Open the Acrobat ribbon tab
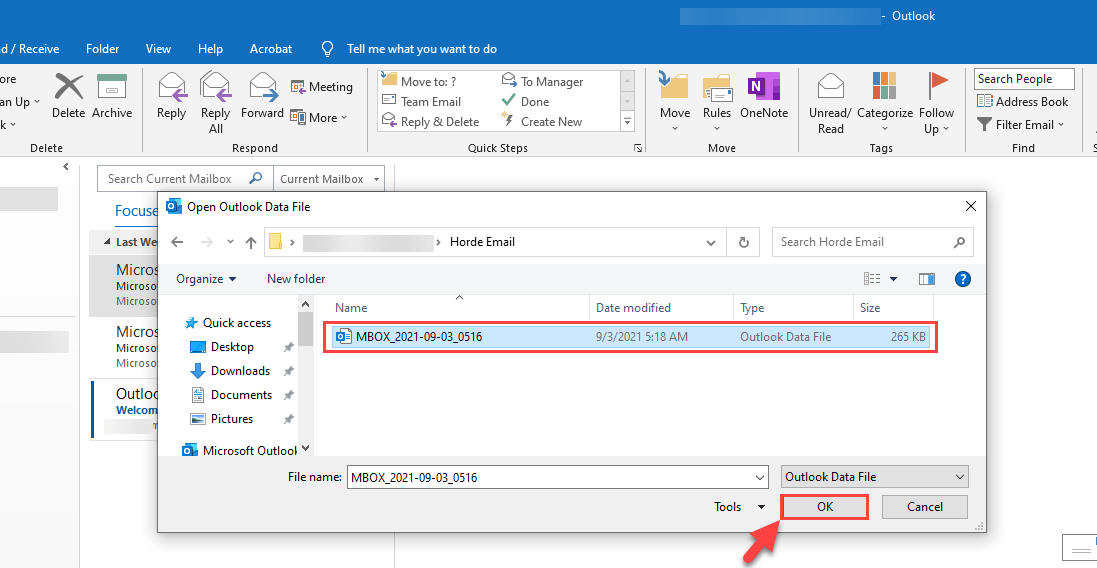Image resolution: width=1097 pixels, height=568 pixels. [271, 49]
